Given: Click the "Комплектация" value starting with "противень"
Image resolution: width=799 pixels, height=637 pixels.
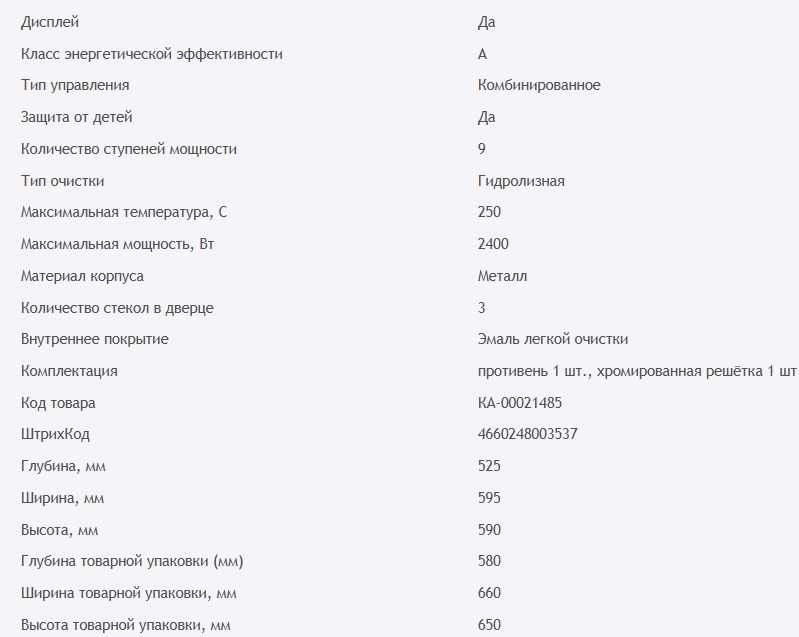Looking at the screenshot, I should pyautogui.click(x=637, y=371).
